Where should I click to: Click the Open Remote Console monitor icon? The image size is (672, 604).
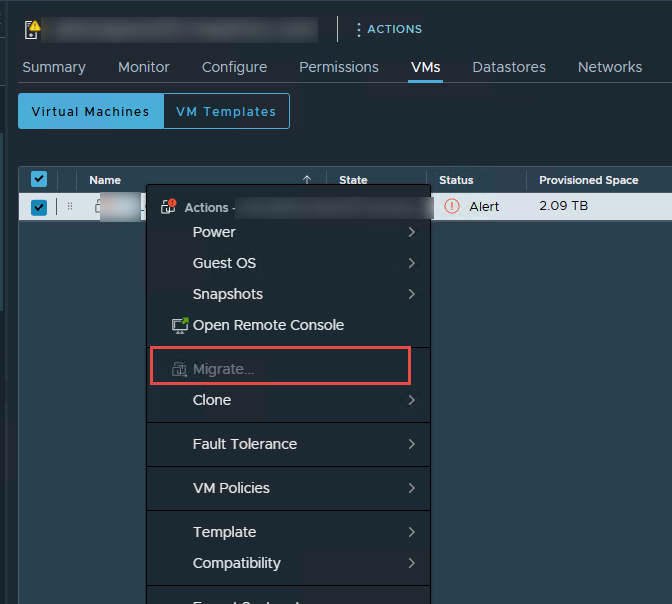(180, 325)
